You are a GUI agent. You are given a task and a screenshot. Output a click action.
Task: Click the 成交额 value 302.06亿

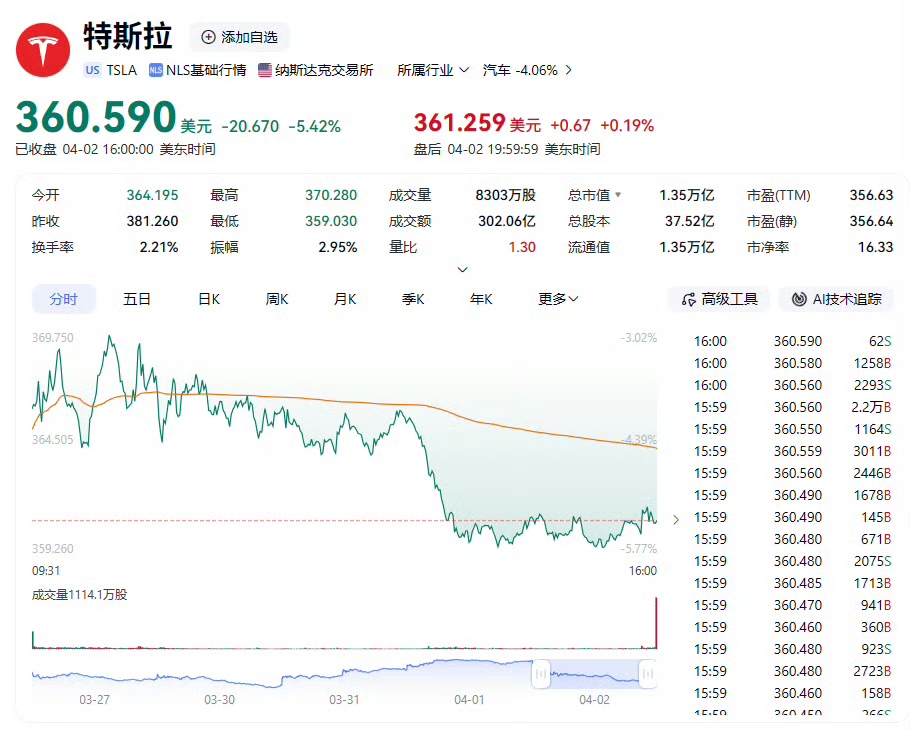[507, 221]
